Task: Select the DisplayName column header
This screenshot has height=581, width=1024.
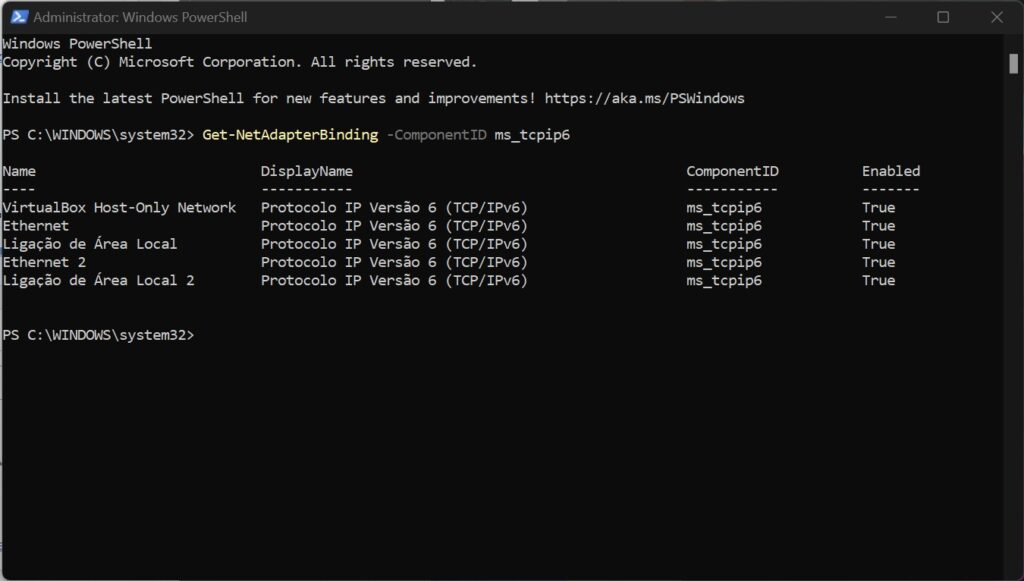Action: tap(306, 171)
